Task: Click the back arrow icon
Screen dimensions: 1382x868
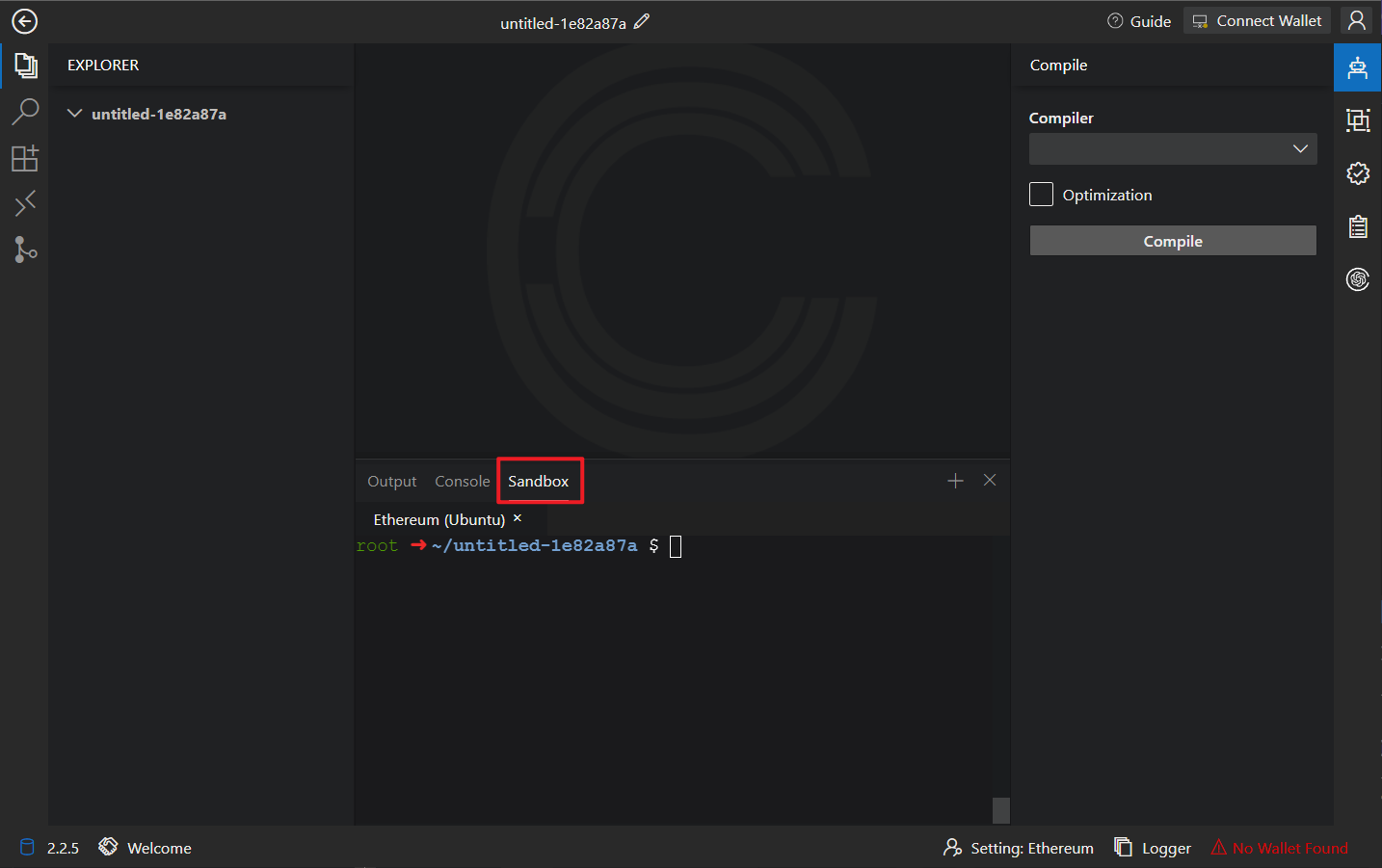Action: point(24,21)
